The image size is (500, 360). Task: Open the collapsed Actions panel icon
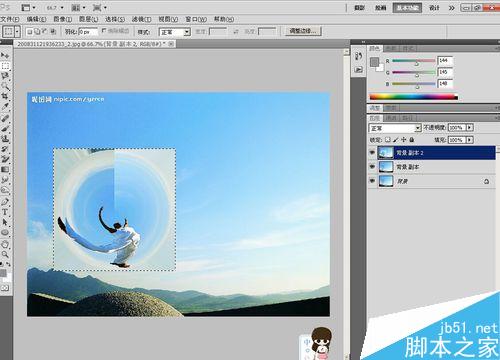click(x=359, y=69)
